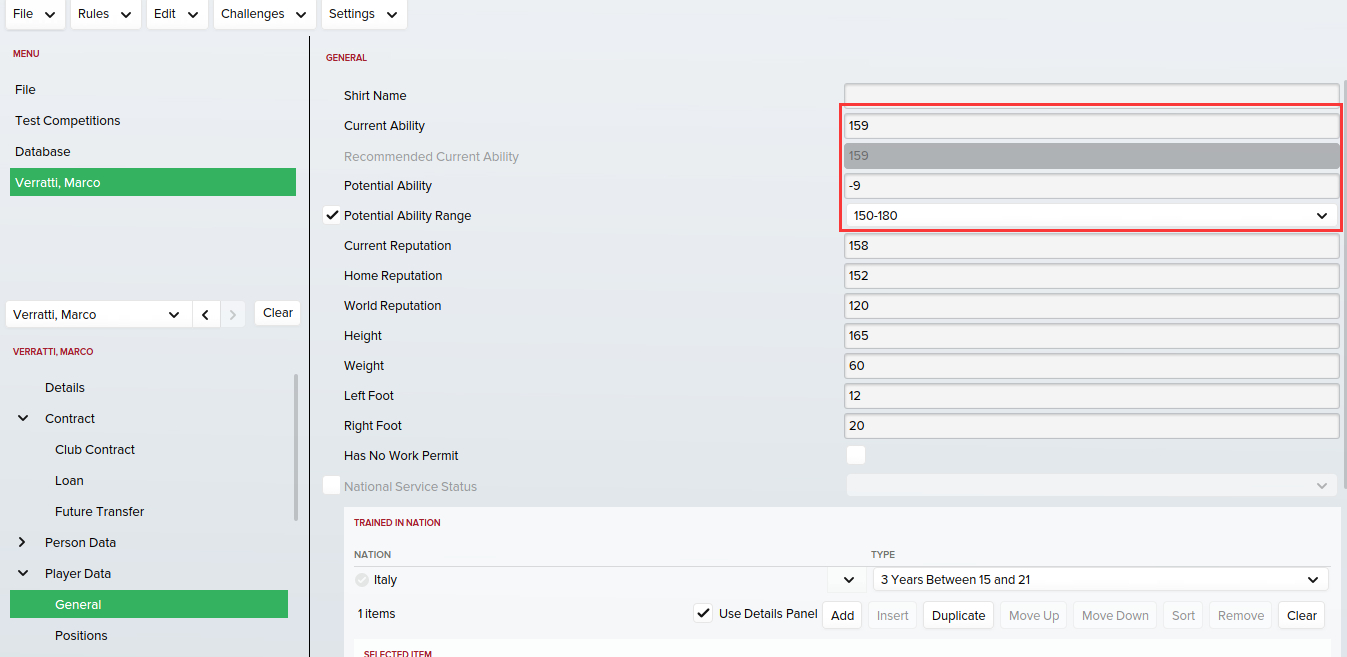Click the Current Ability input field
The image size is (1347, 657).
tap(1090, 126)
